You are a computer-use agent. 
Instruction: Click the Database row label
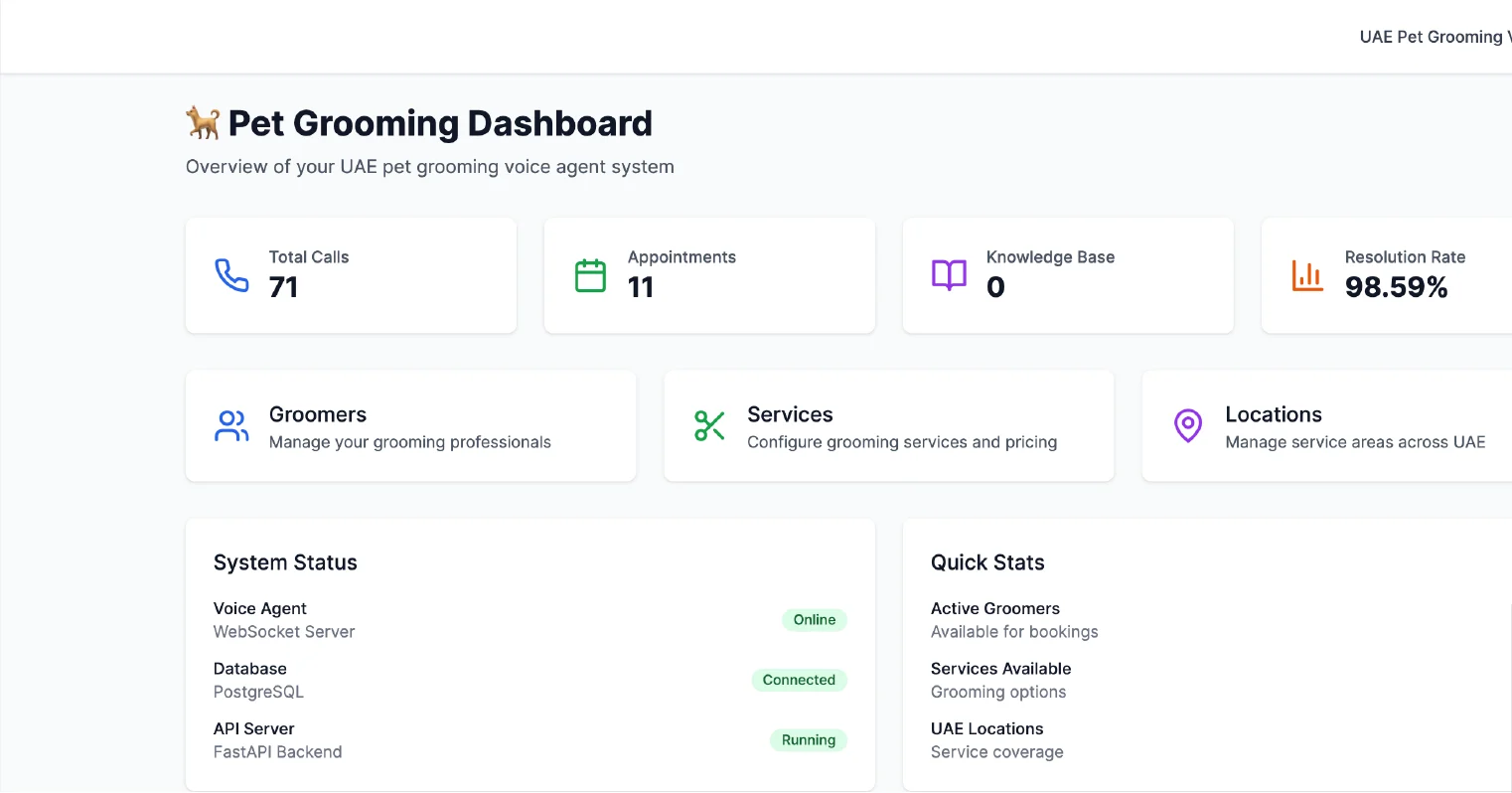[250, 669]
